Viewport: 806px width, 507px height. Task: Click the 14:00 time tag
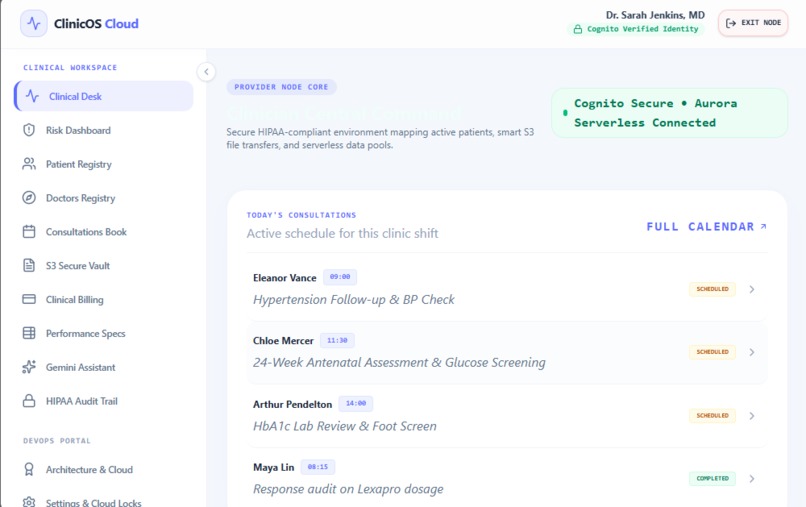[x=356, y=404]
